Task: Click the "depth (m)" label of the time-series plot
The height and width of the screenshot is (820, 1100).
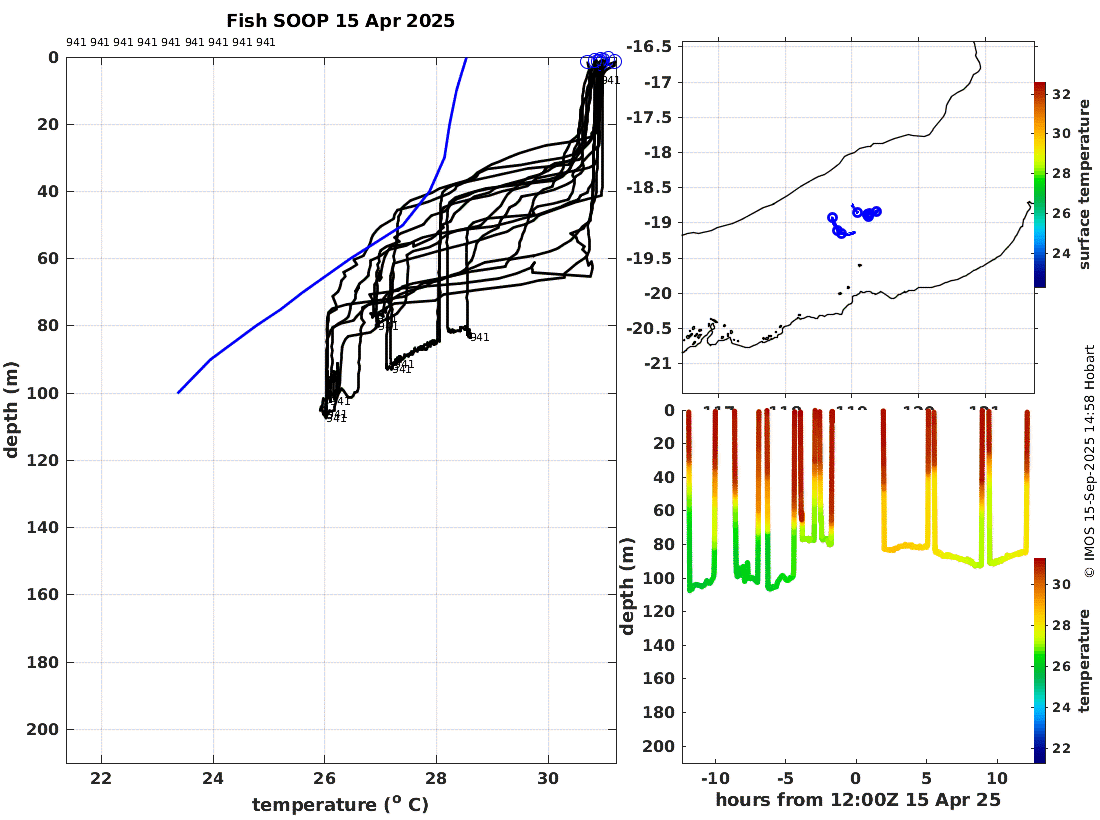Action: (627, 586)
